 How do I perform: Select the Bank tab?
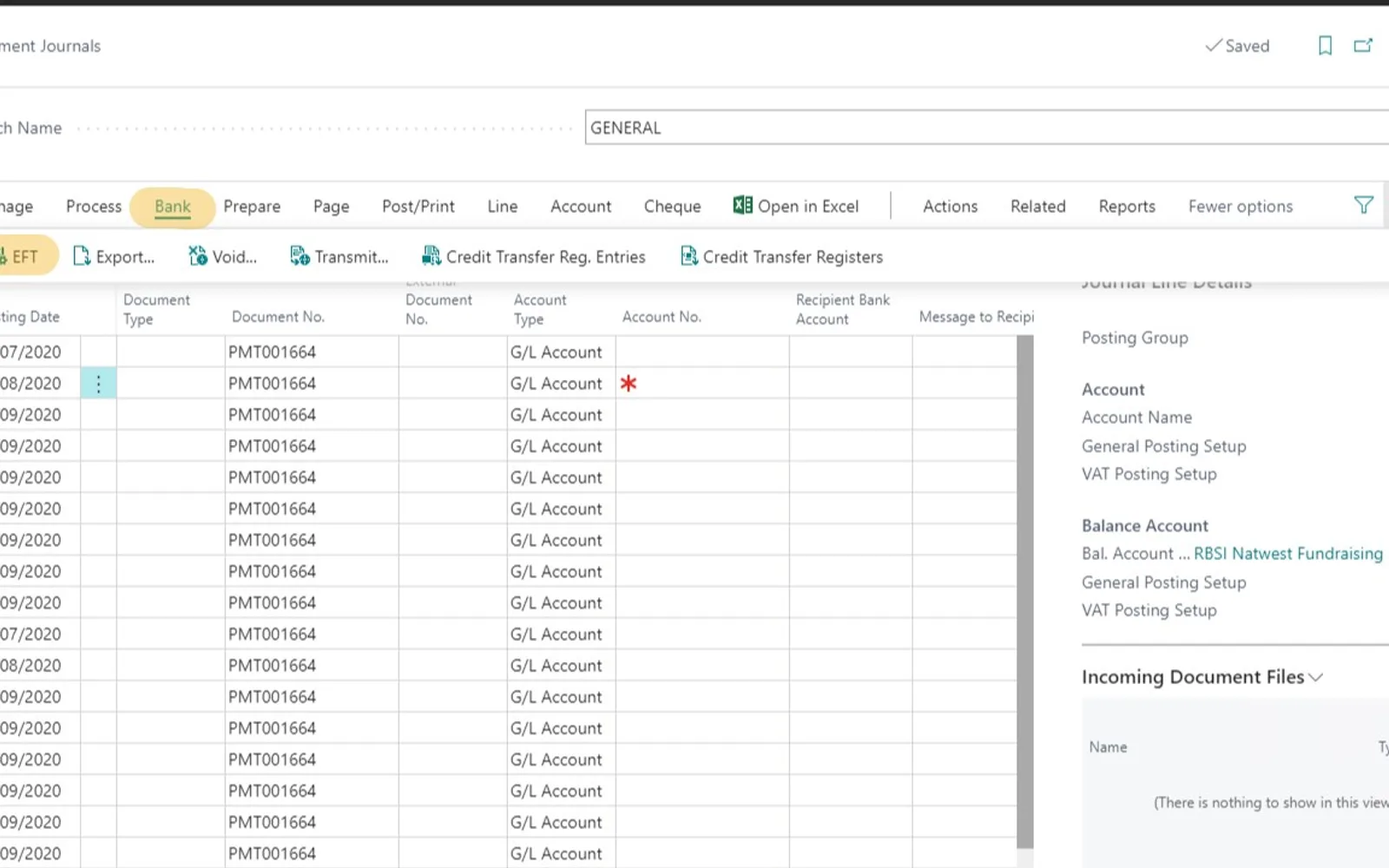coord(173,207)
